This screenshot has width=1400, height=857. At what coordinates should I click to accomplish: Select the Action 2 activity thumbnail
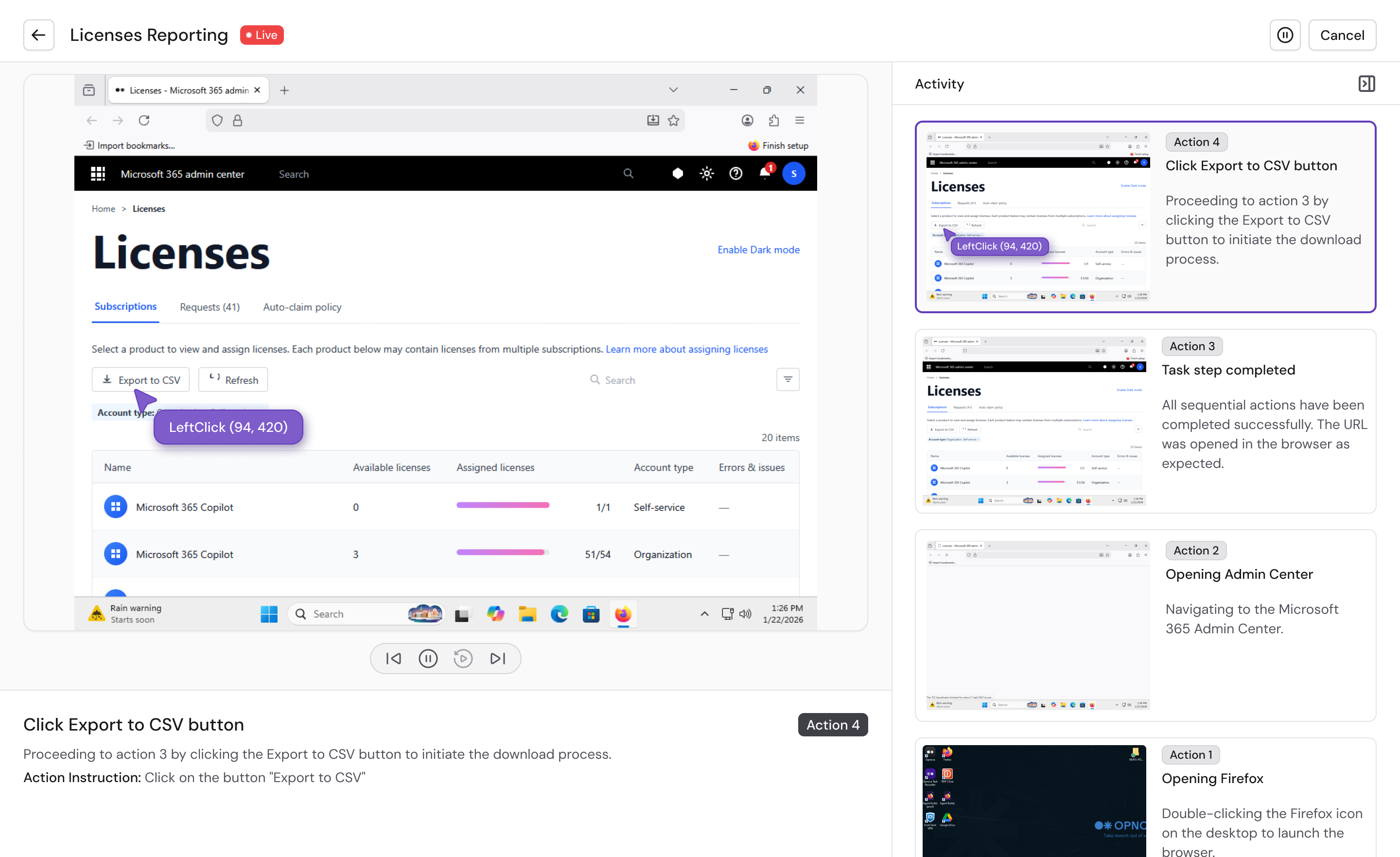pos(1037,625)
